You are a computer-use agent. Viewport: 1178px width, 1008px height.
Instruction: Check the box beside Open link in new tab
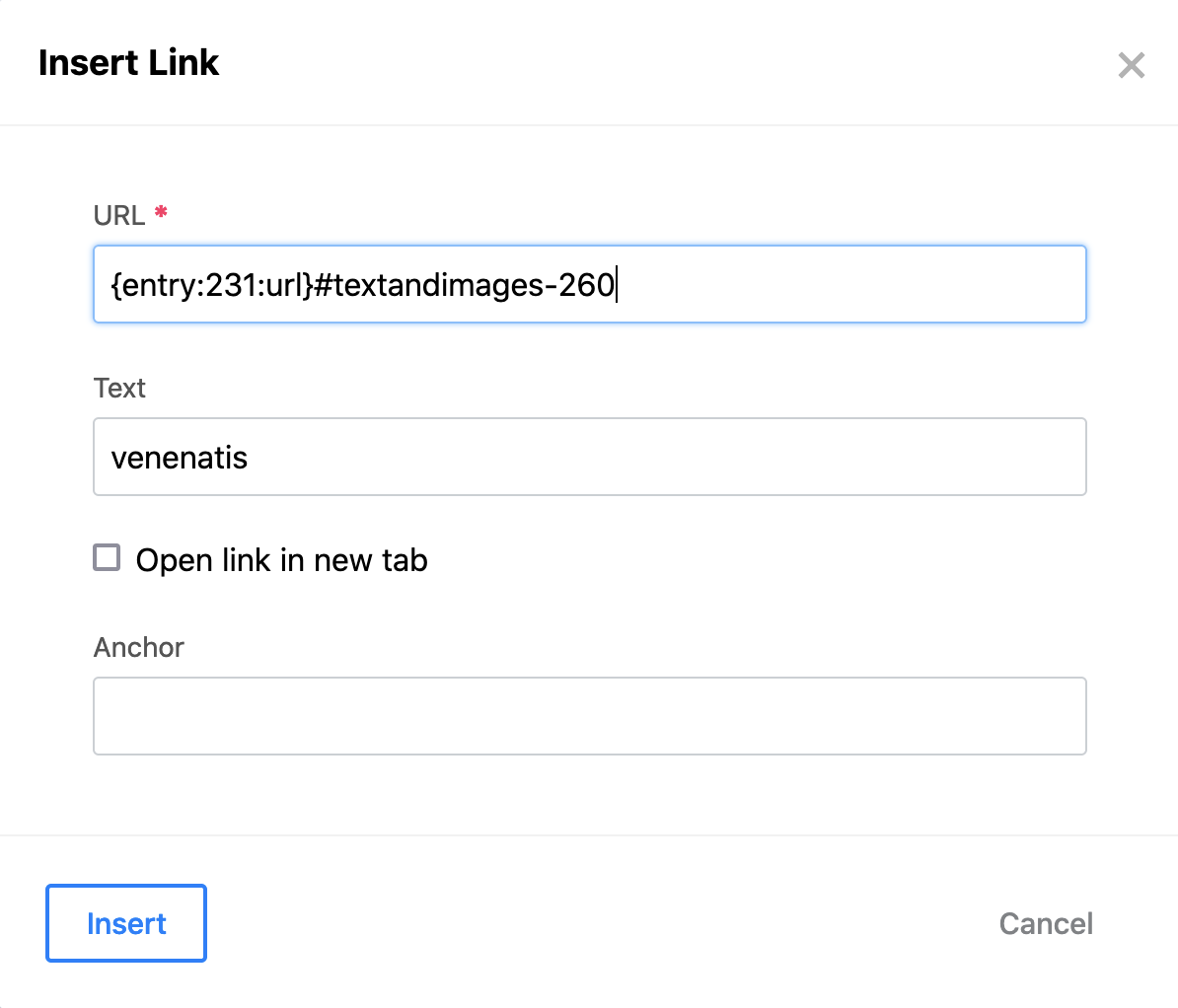pyautogui.click(x=106, y=558)
